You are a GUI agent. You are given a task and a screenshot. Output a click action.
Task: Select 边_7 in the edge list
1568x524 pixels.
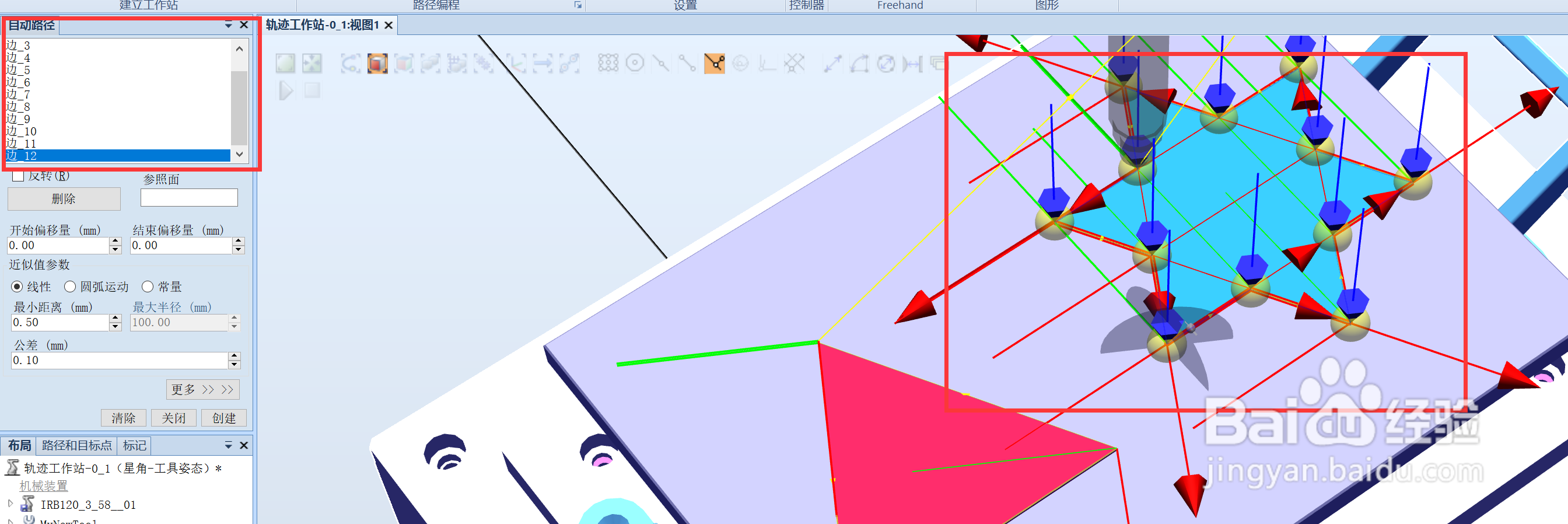(x=118, y=95)
